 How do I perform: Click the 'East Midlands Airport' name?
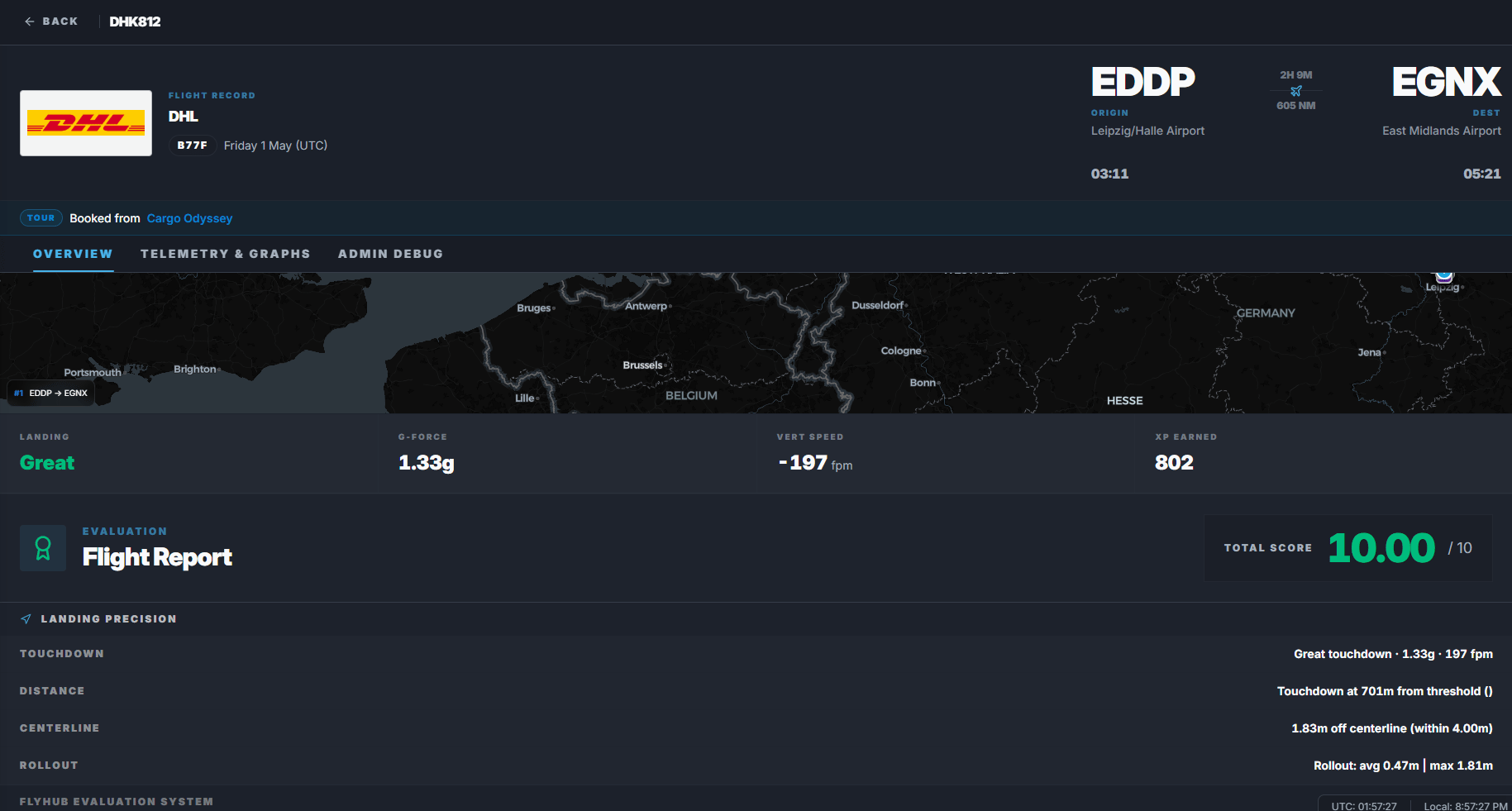coord(1442,131)
